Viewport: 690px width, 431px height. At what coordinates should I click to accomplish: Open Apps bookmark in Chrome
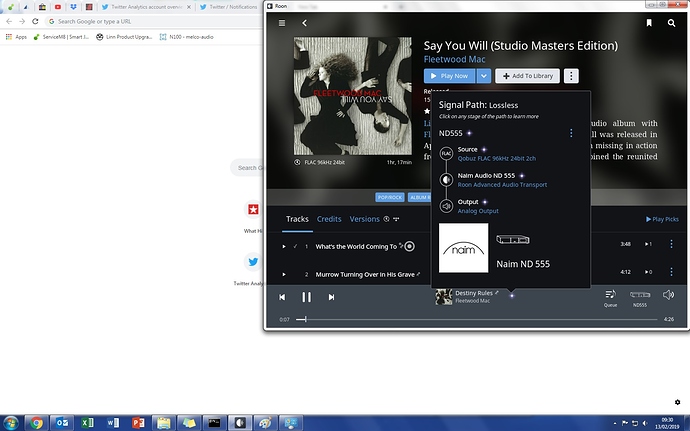(16, 37)
